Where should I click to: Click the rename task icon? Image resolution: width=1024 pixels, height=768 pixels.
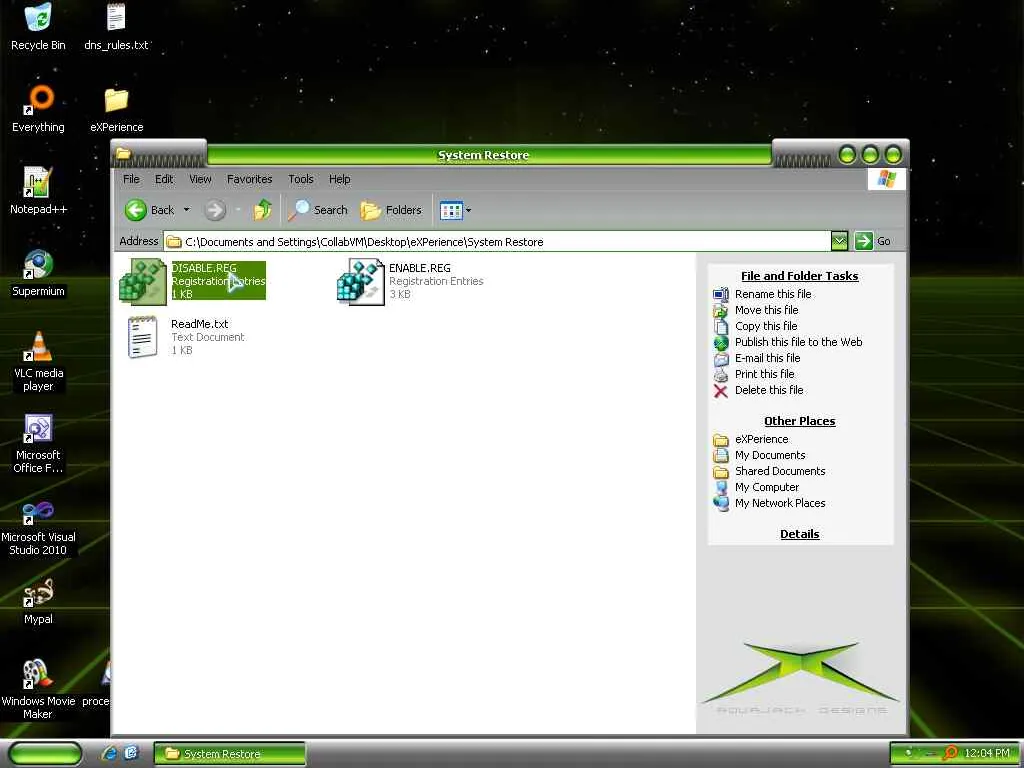click(721, 295)
